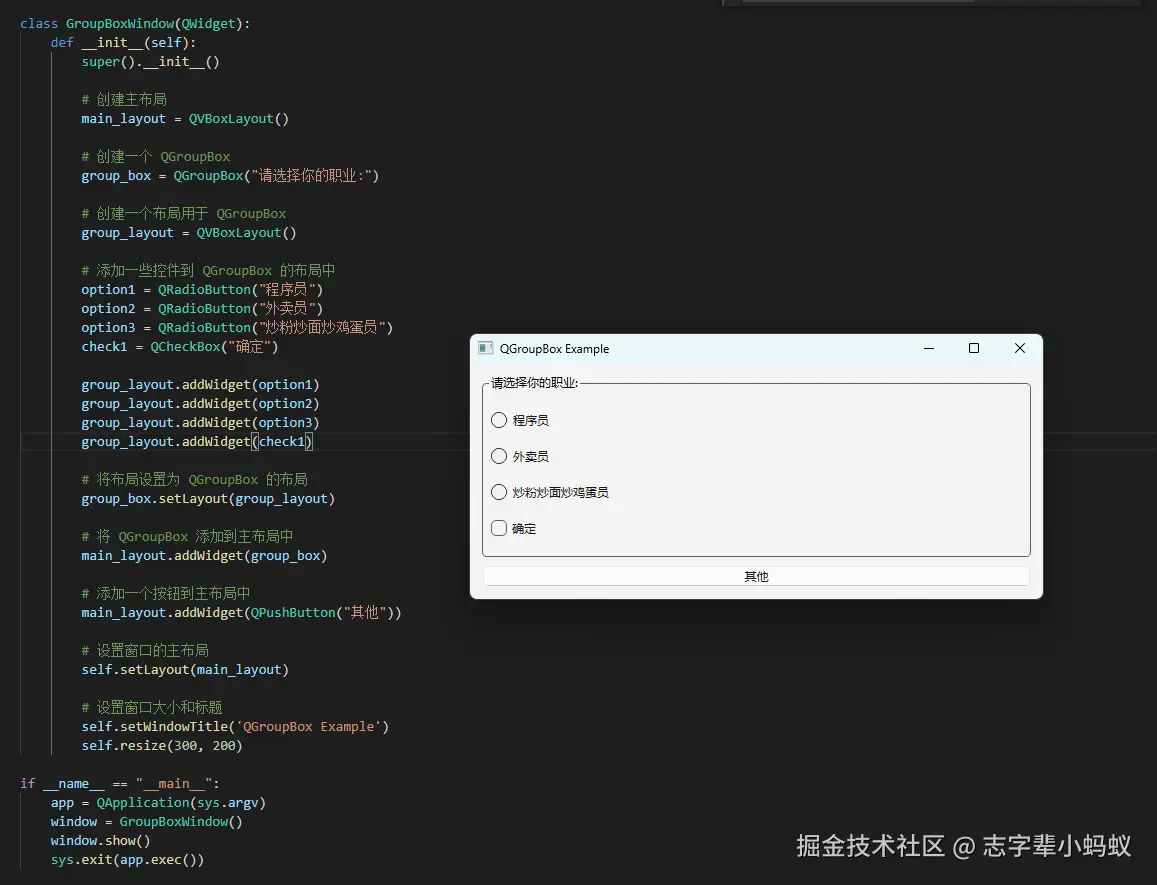The image size is (1157, 885).
Task: Click the main_layout = QVBoxLayout() line
Action: (185, 119)
